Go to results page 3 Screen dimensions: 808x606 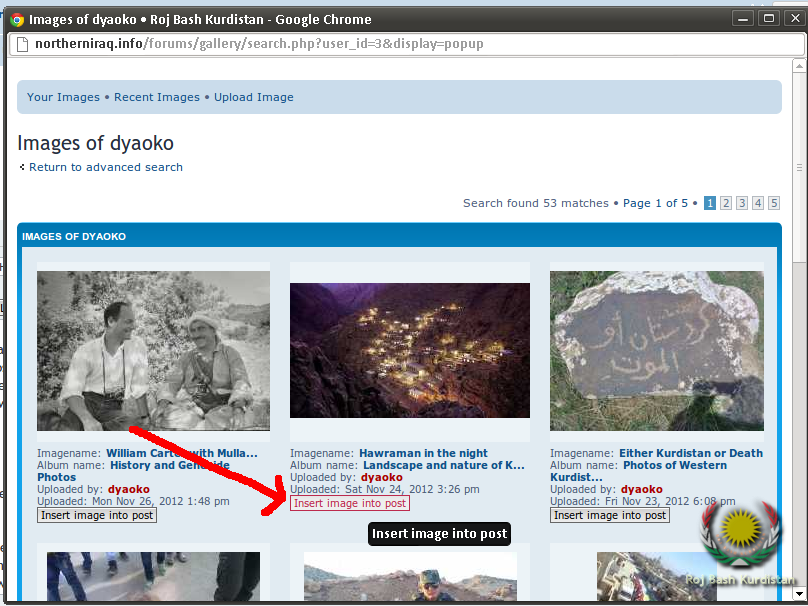point(742,203)
